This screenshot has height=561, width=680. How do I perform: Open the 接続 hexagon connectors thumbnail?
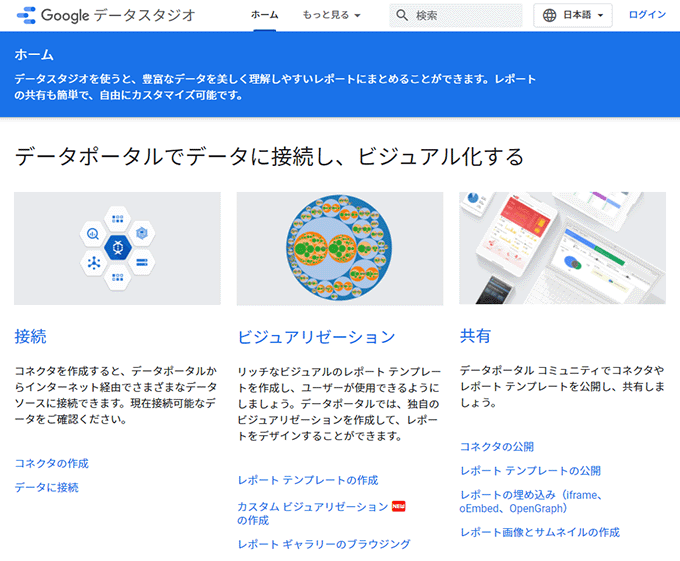coord(118,248)
